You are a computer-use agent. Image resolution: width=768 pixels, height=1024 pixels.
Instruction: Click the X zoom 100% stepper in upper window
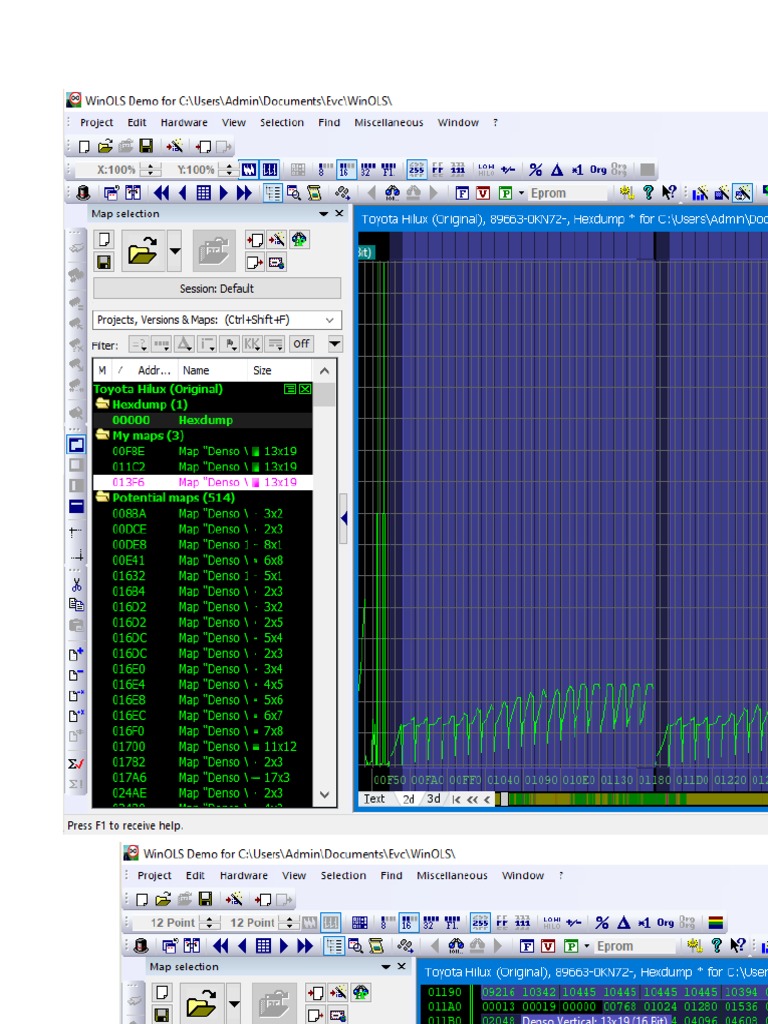click(x=151, y=170)
